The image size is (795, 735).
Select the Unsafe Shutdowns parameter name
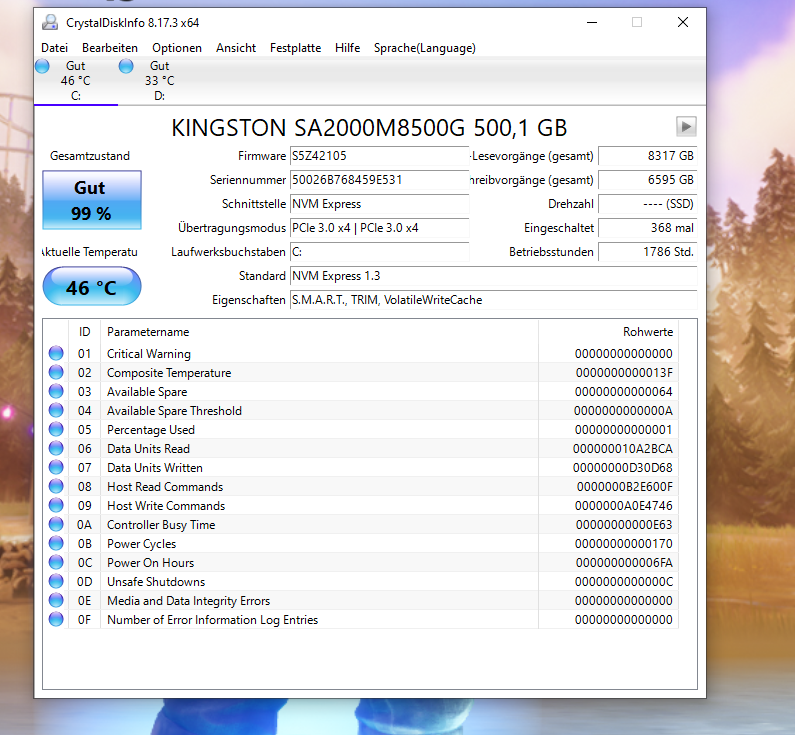tap(156, 582)
